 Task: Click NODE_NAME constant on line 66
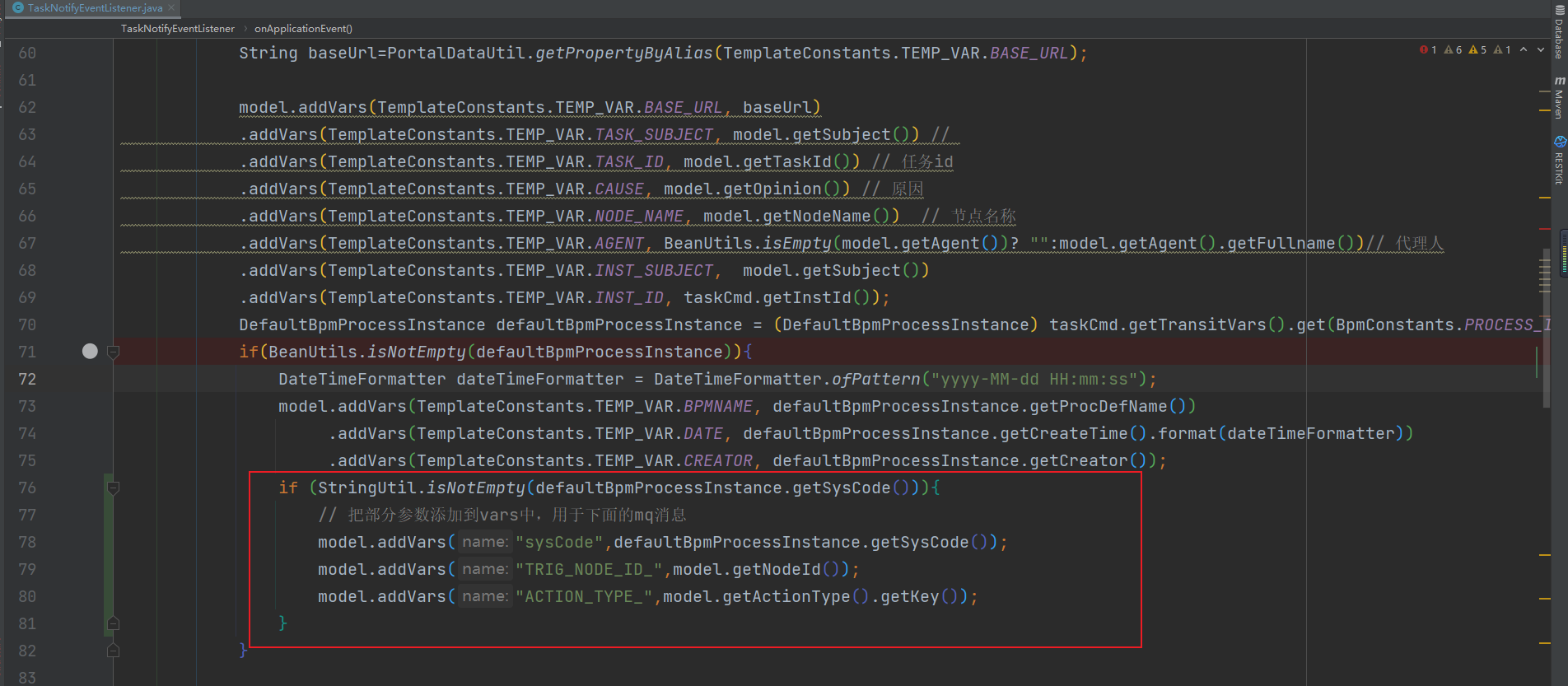[x=639, y=217]
